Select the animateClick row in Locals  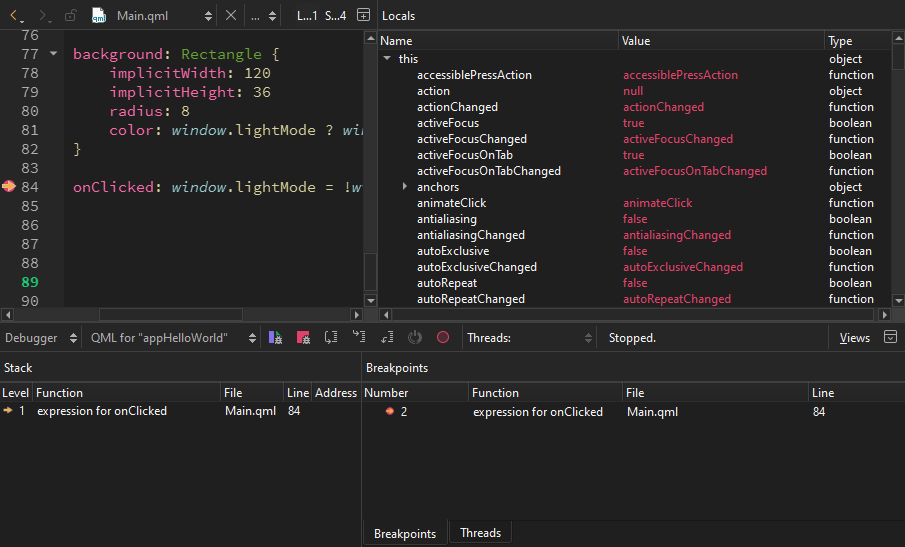point(635,203)
